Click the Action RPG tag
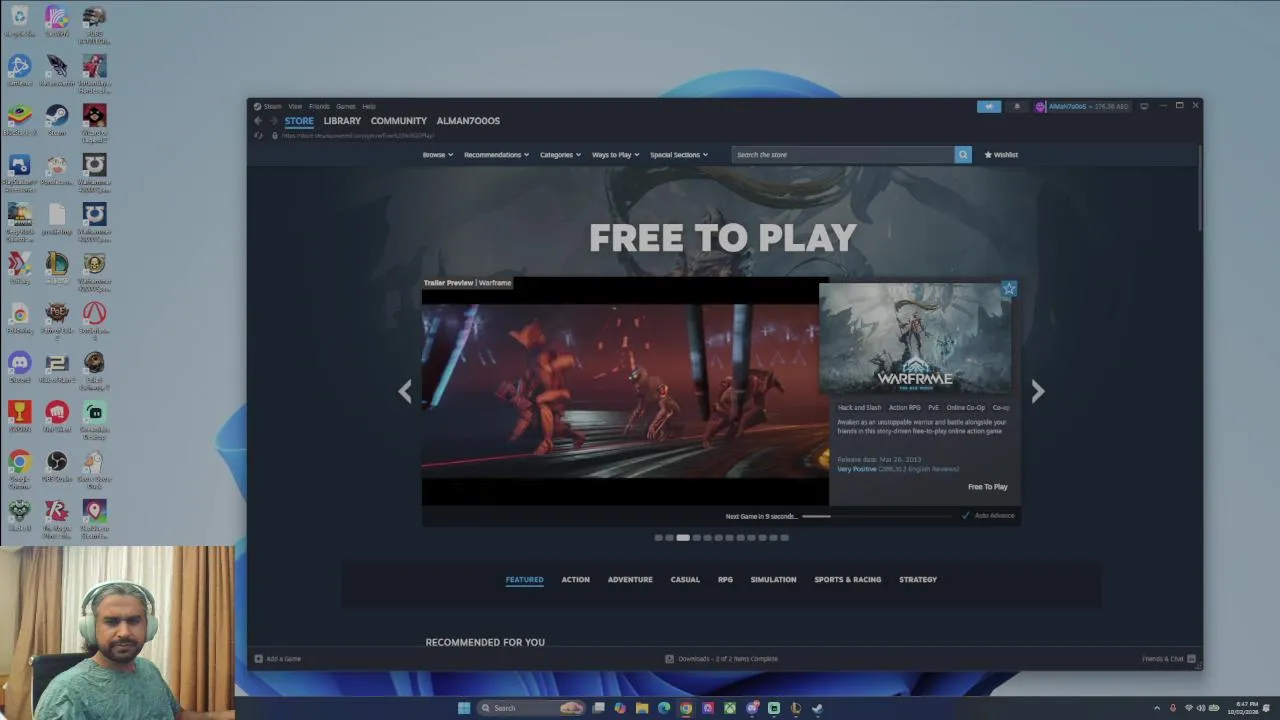This screenshot has height=720, width=1280. click(x=905, y=408)
